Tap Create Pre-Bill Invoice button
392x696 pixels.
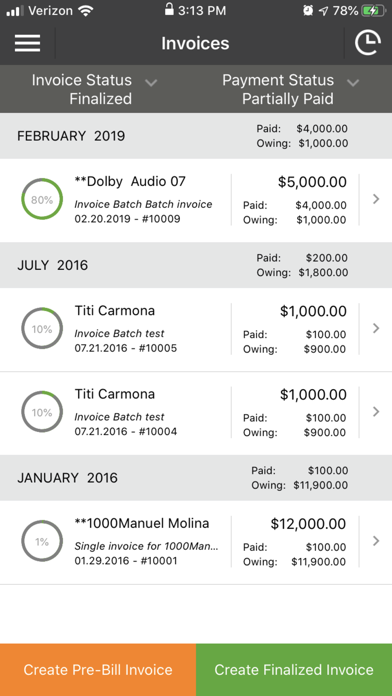tap(98, 670)
